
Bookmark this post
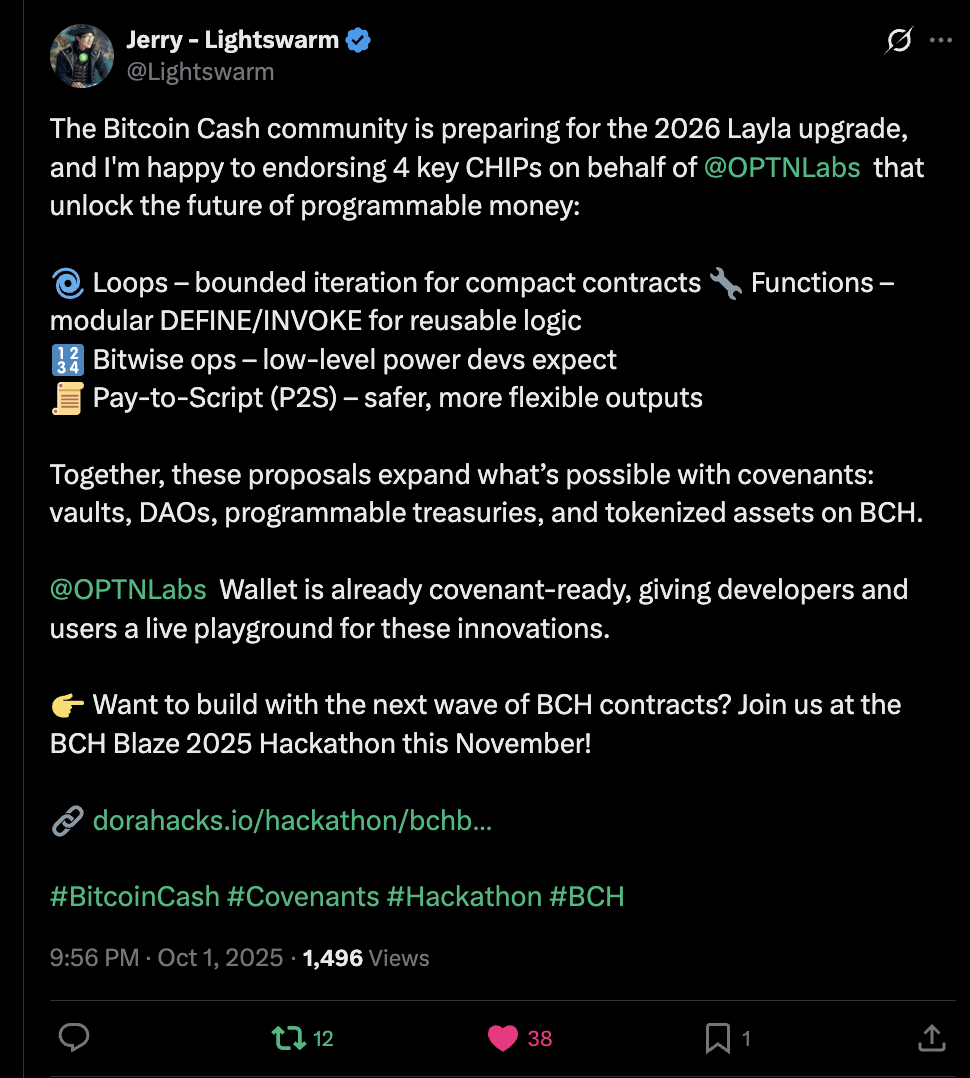[x=717, y=1038]
